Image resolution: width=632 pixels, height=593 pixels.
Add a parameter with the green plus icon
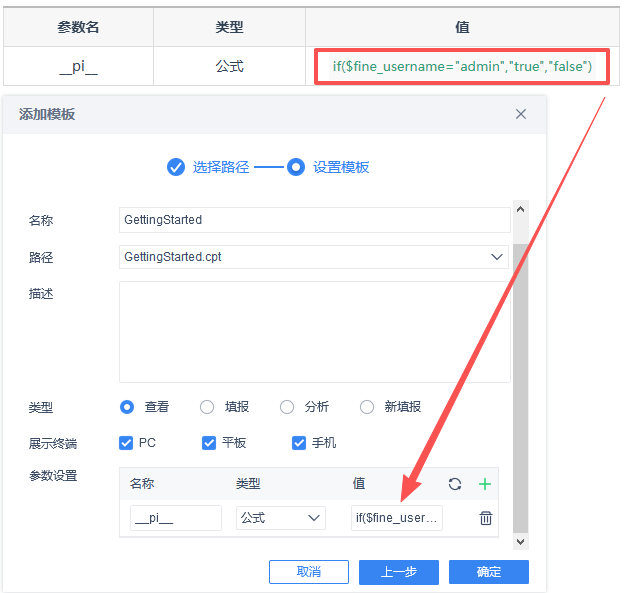click(484, 484)
